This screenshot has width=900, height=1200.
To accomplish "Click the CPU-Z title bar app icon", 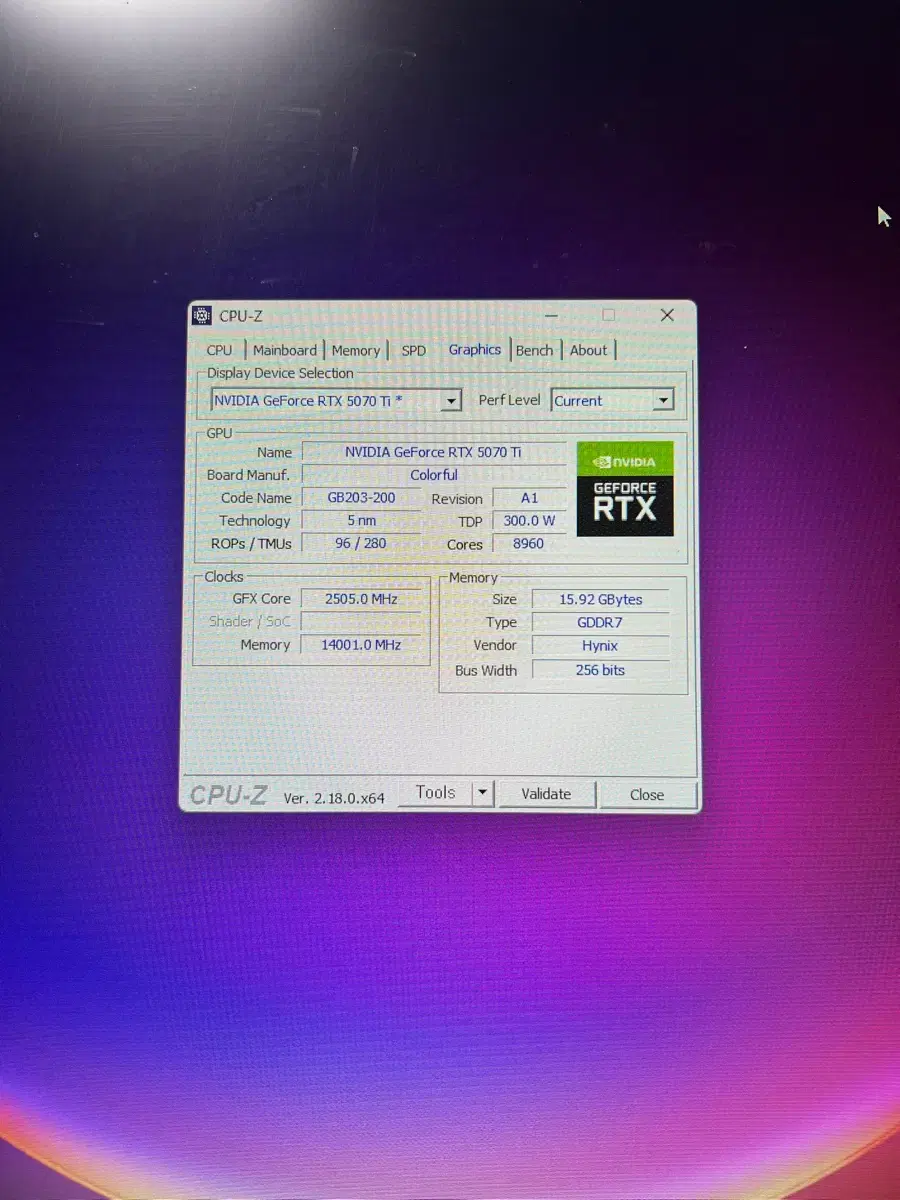I will click(201, 315).
